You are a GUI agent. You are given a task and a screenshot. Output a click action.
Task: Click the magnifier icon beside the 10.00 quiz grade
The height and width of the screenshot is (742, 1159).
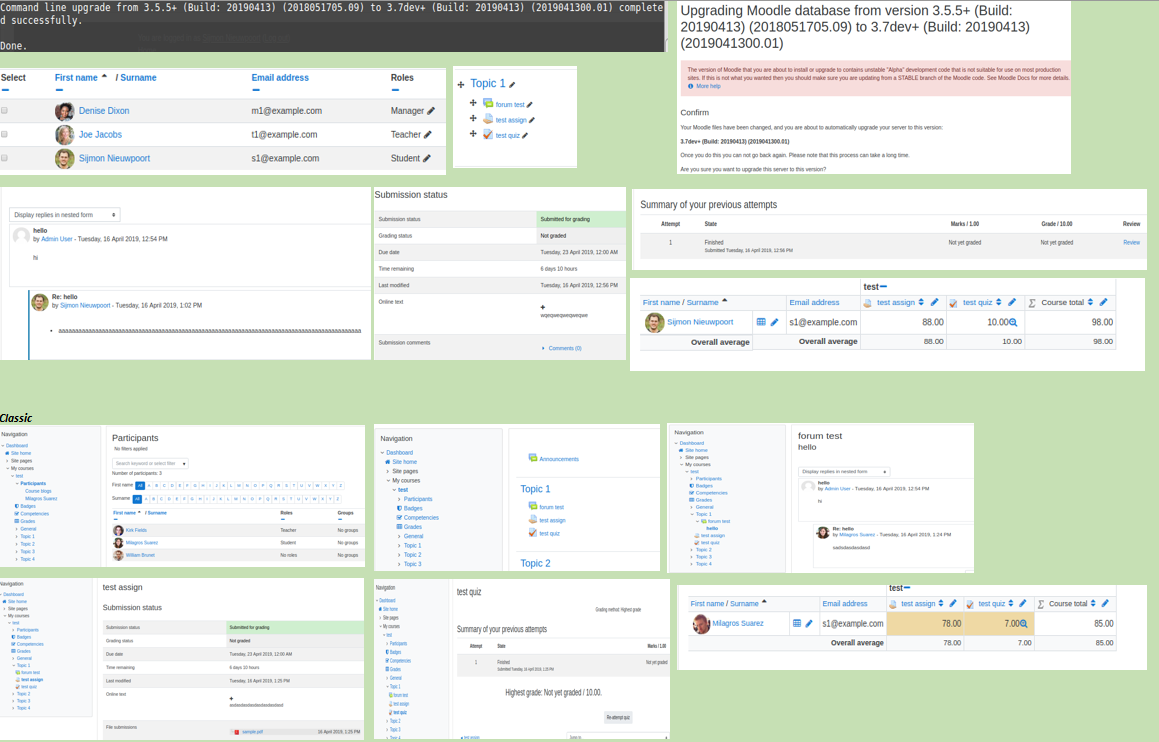point(1013,322)
